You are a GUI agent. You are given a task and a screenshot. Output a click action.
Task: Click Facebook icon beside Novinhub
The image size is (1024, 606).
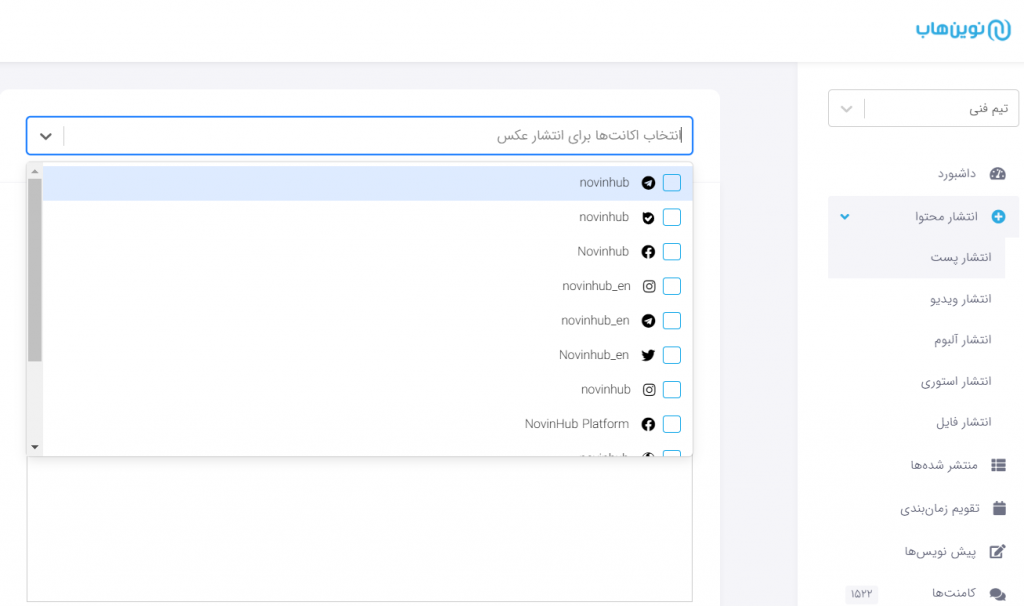click(x=648, y=252)
